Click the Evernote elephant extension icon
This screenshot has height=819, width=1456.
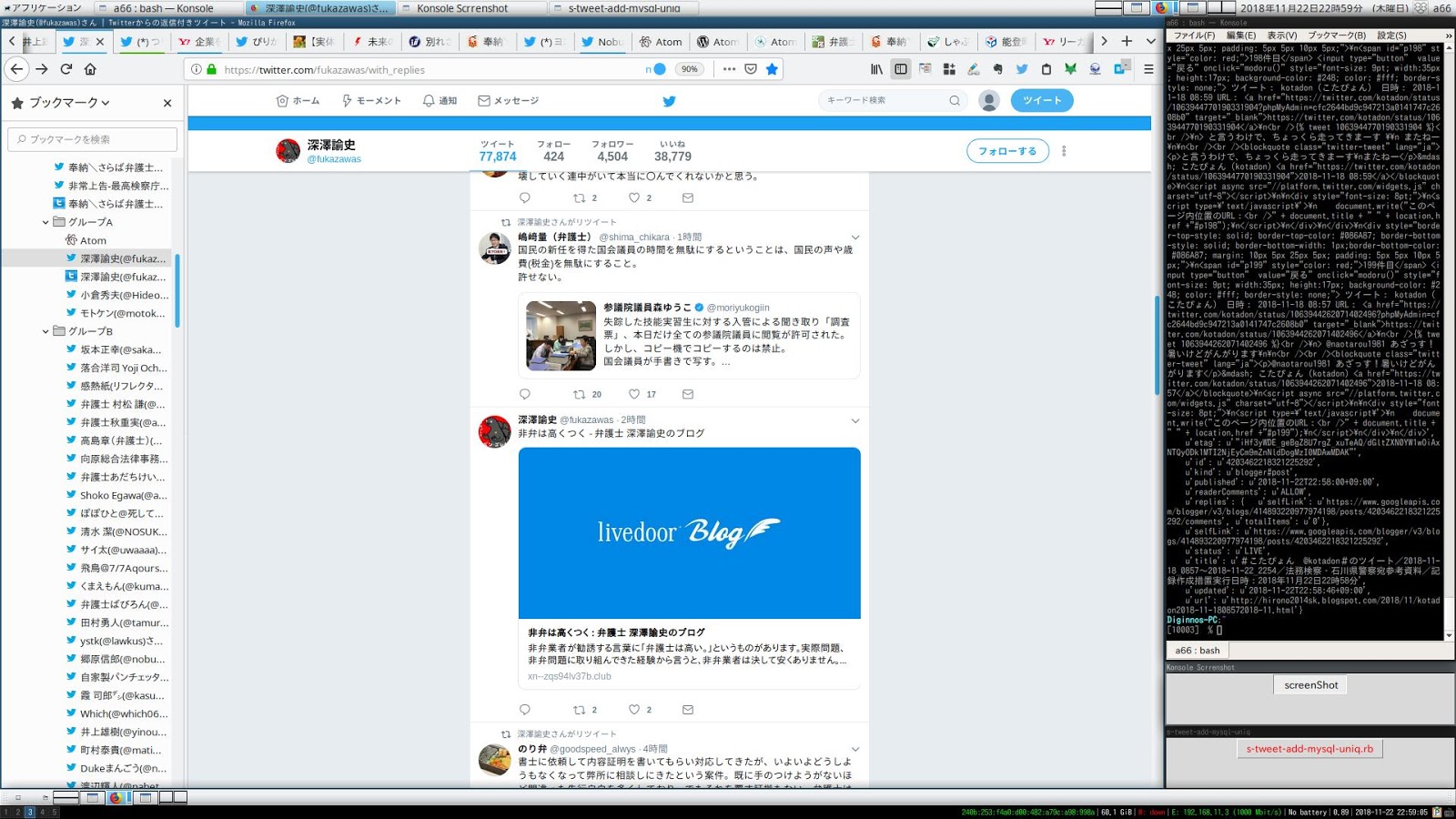point(997,69)
